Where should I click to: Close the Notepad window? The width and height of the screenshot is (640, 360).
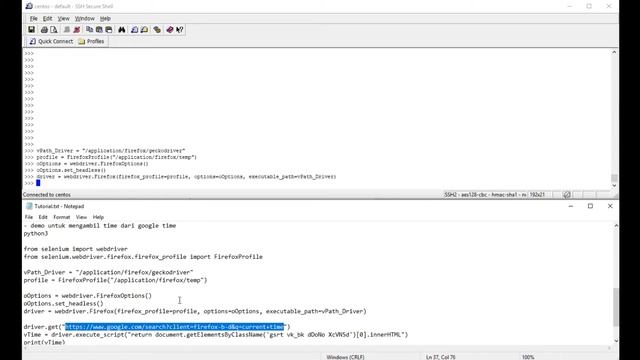610,206
